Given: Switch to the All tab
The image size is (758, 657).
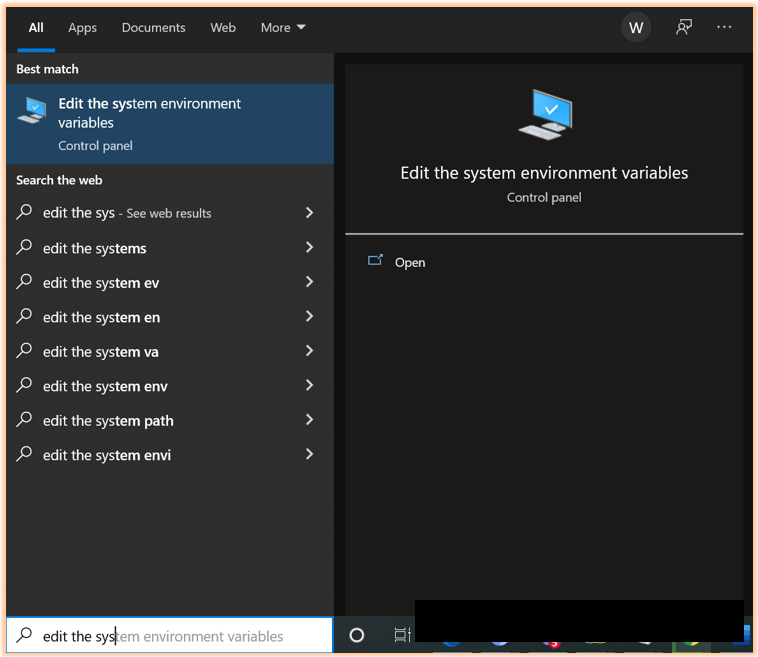Looking at the screenshot, I should click(36, 28).
